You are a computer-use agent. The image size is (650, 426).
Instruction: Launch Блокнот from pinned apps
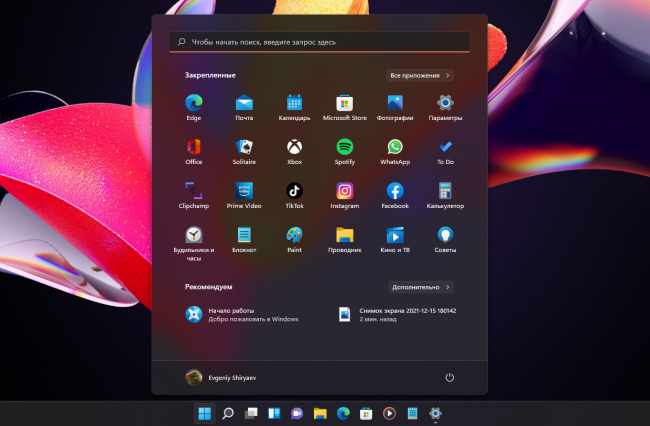(x=244, y=240)
